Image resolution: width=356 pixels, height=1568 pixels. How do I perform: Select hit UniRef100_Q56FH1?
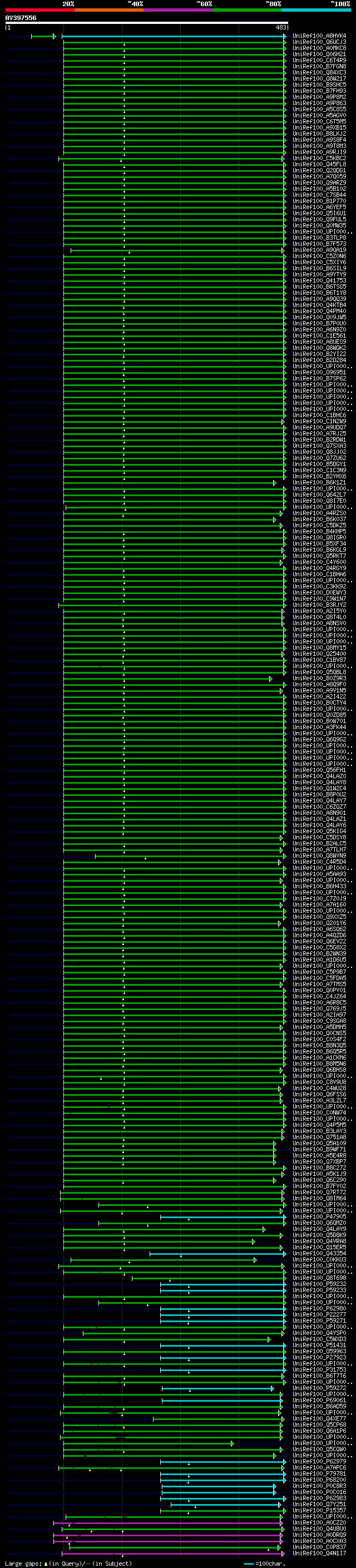319,770
